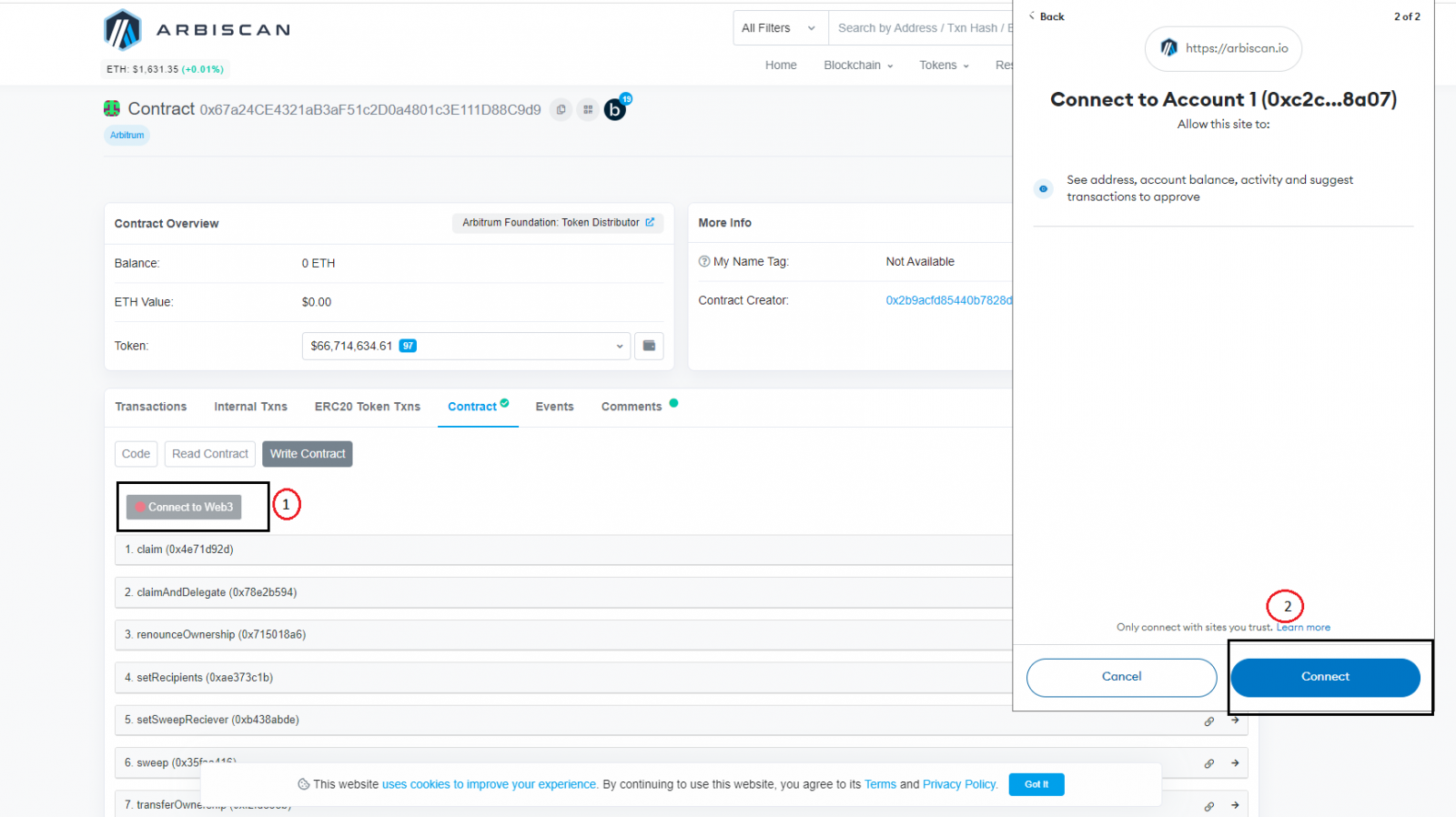Click the Arbiscan site icon in MetaMask
The width and height of the screenshot is (1456, 817).
(x=1168, y=48)
